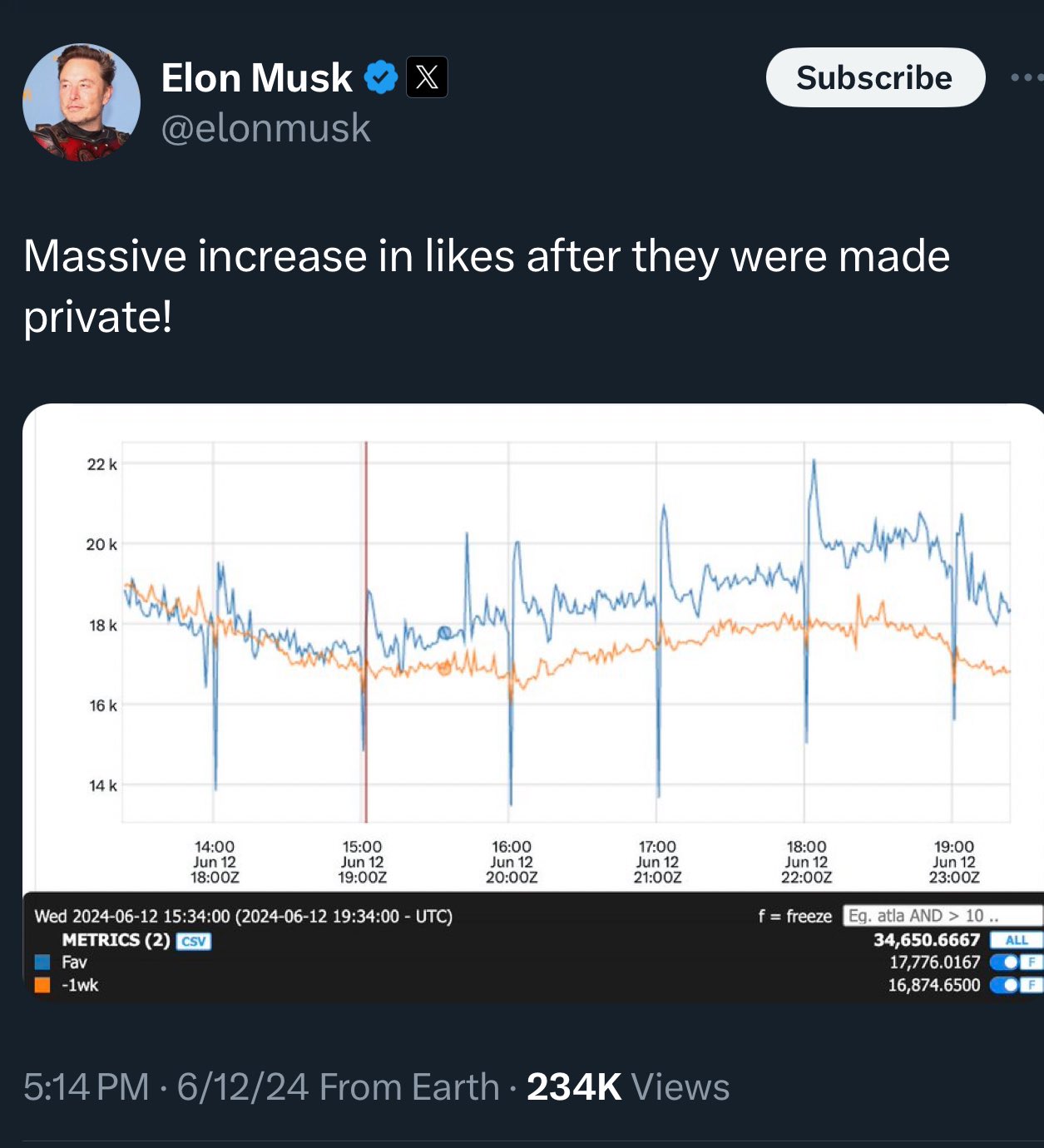Click the blue data point on chart
The width and height of the screenshot is (1044, 1148).
coord(444,633)
